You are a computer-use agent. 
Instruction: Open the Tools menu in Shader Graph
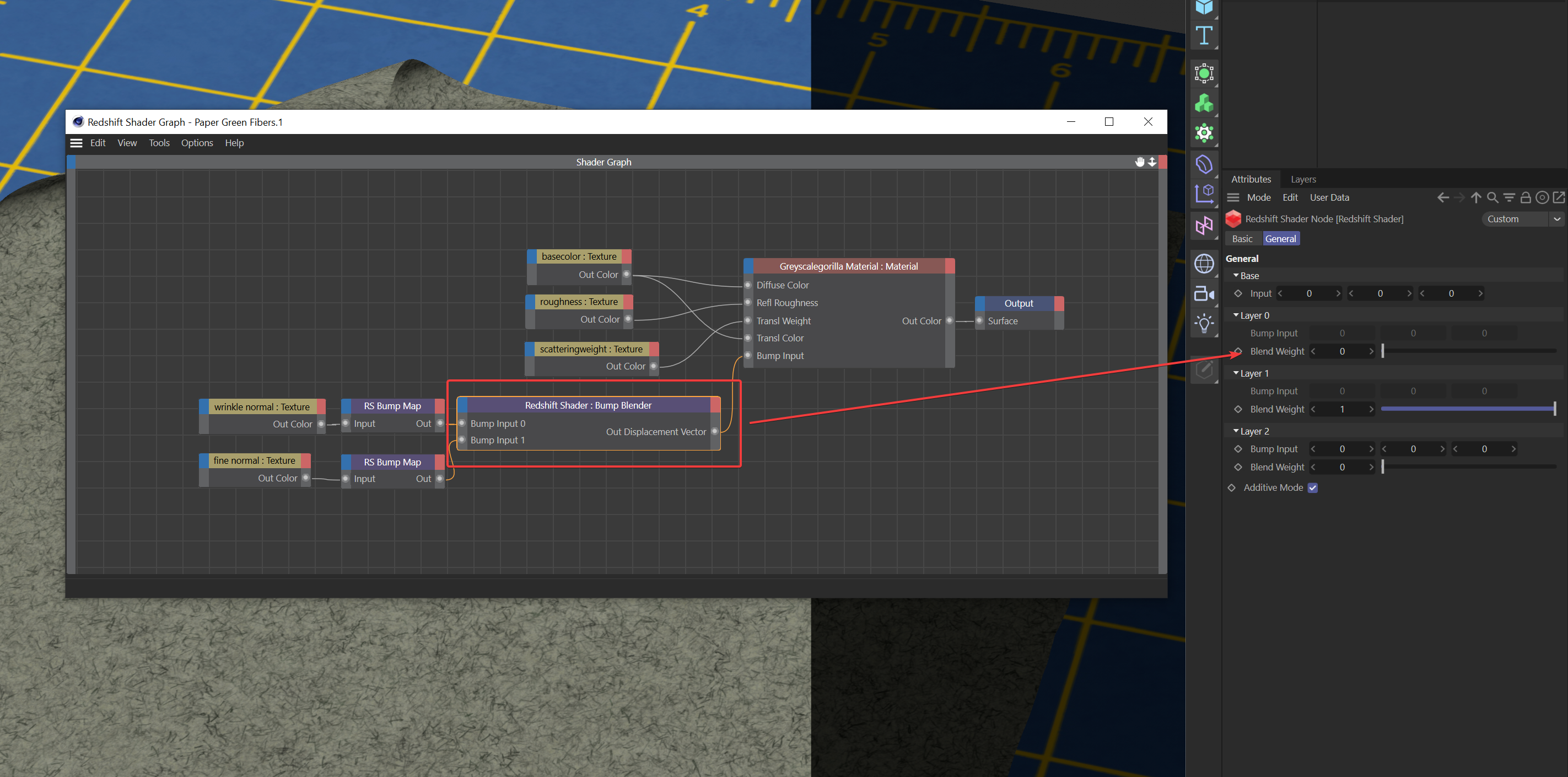pyautogui.click(x=159, y=143)
